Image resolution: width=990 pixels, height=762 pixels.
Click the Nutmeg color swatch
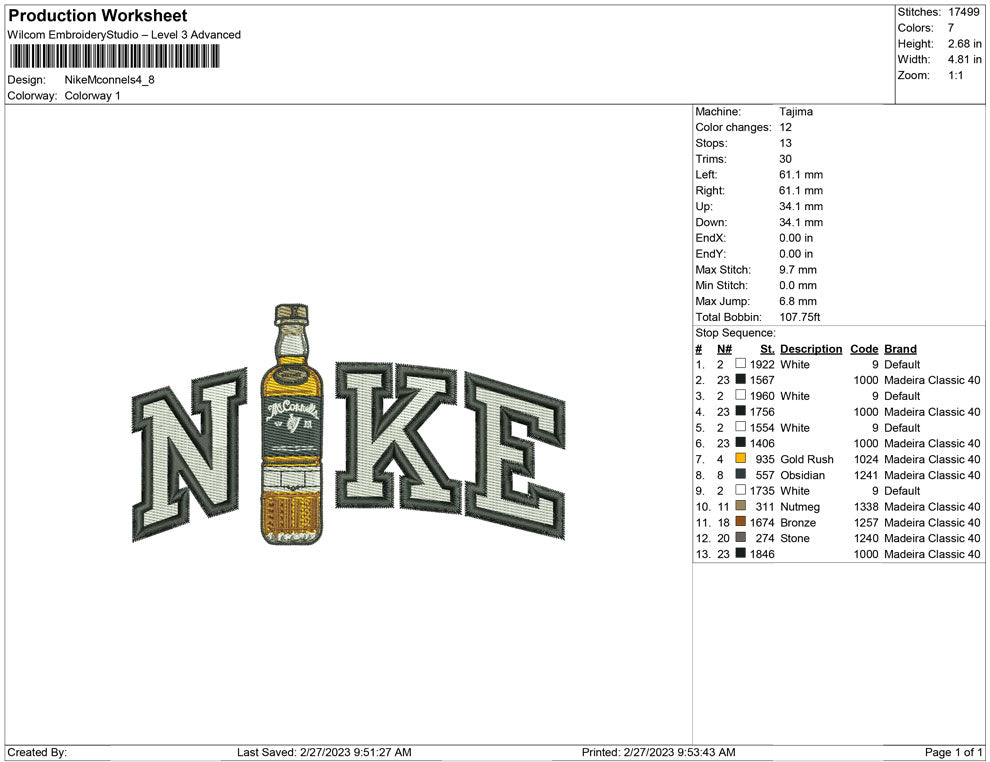tap(741, 506)
